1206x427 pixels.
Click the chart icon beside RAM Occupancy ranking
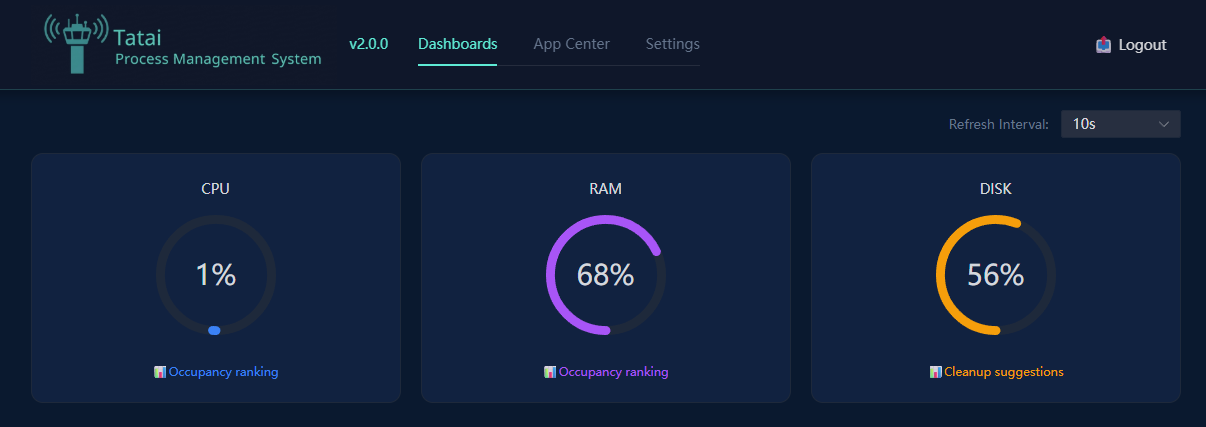tap(550, 372)
